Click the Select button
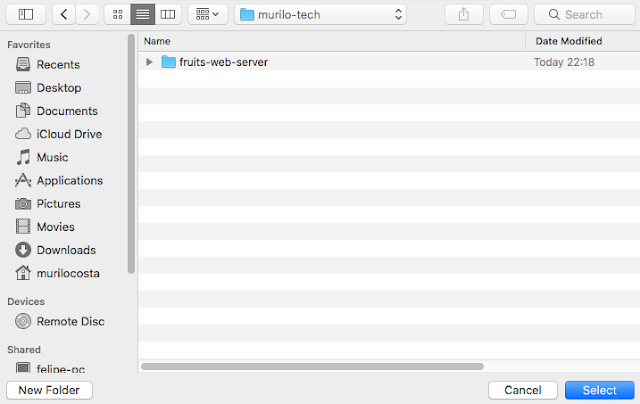 tap(600, 390)
